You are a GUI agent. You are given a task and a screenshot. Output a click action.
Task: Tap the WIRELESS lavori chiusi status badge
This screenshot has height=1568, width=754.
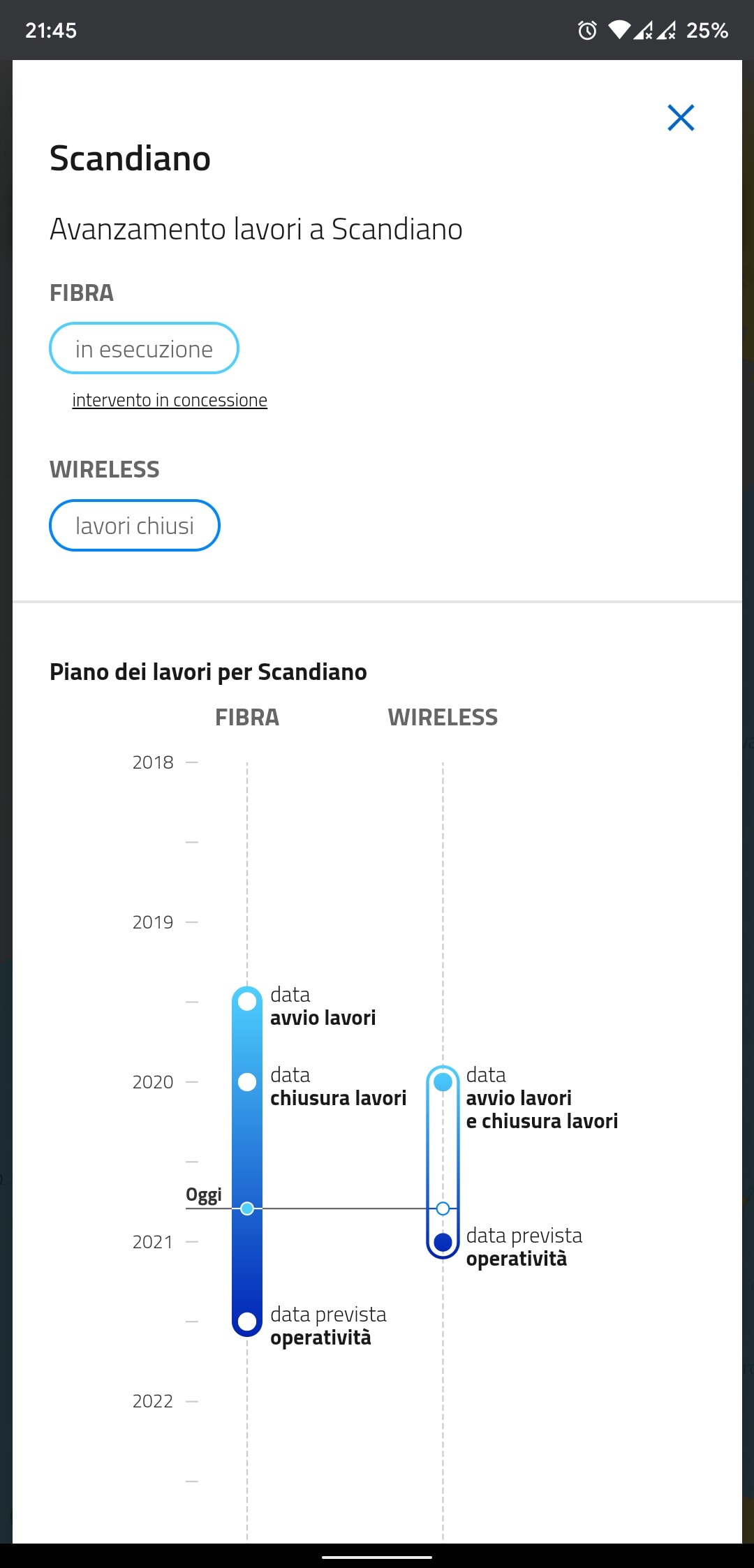pos(135,526)
